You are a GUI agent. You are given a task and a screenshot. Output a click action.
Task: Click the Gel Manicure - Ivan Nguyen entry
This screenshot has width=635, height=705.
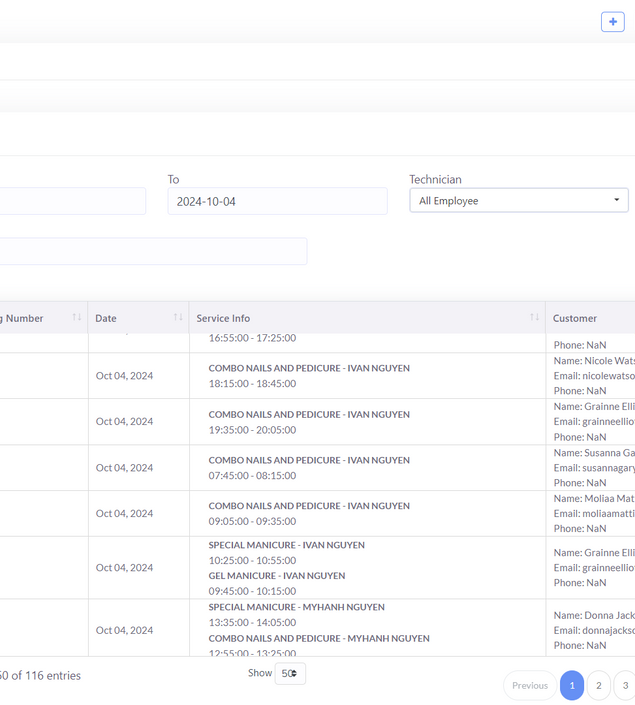(276, 576)
